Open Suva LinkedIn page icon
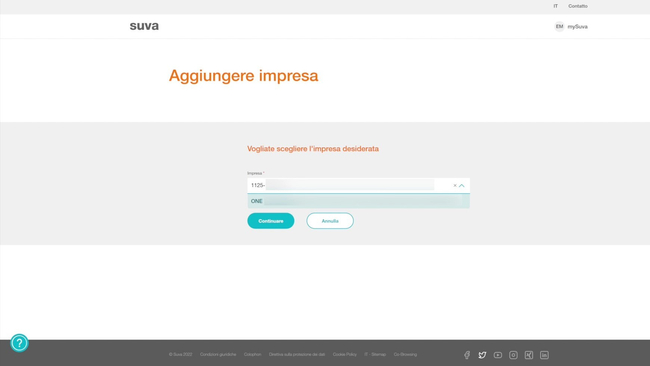This screenshot has height=366, width=650. click(x=544, y=355)
